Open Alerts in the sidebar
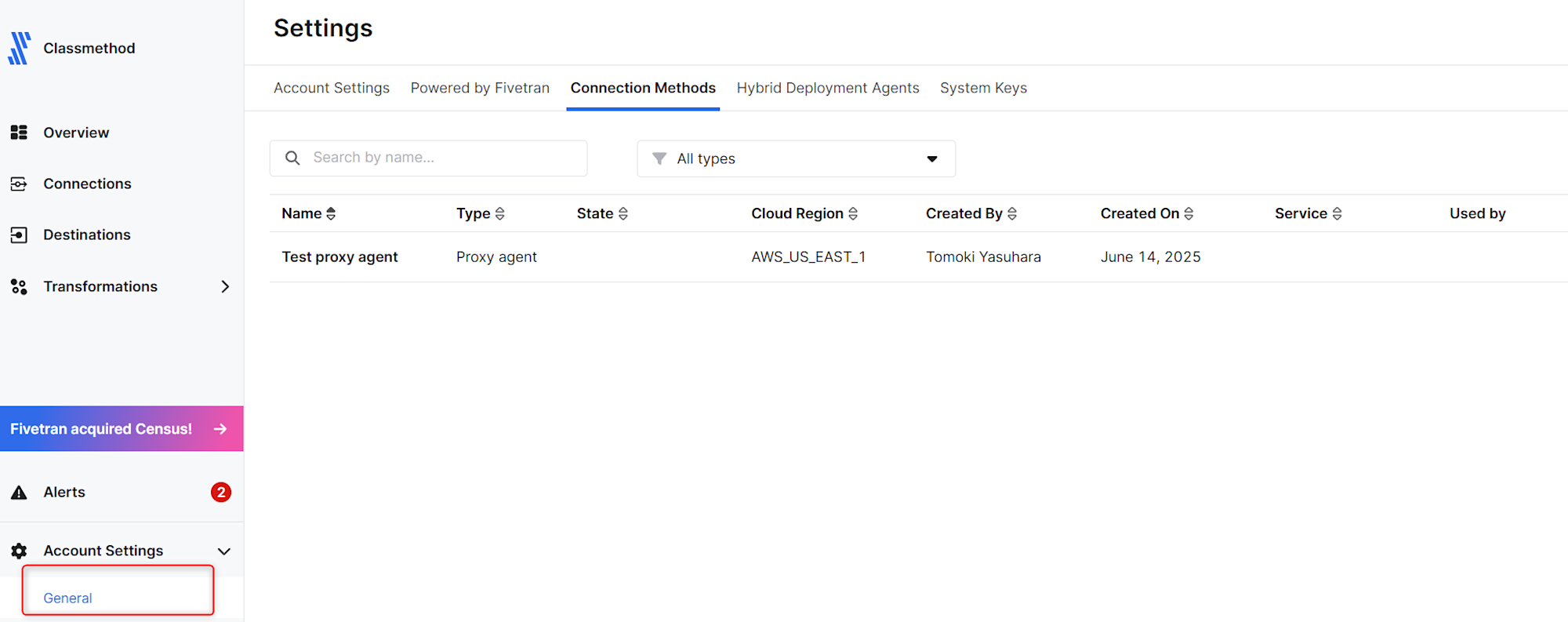Viewport: 1568px width, 622px height. click(64, 492)
